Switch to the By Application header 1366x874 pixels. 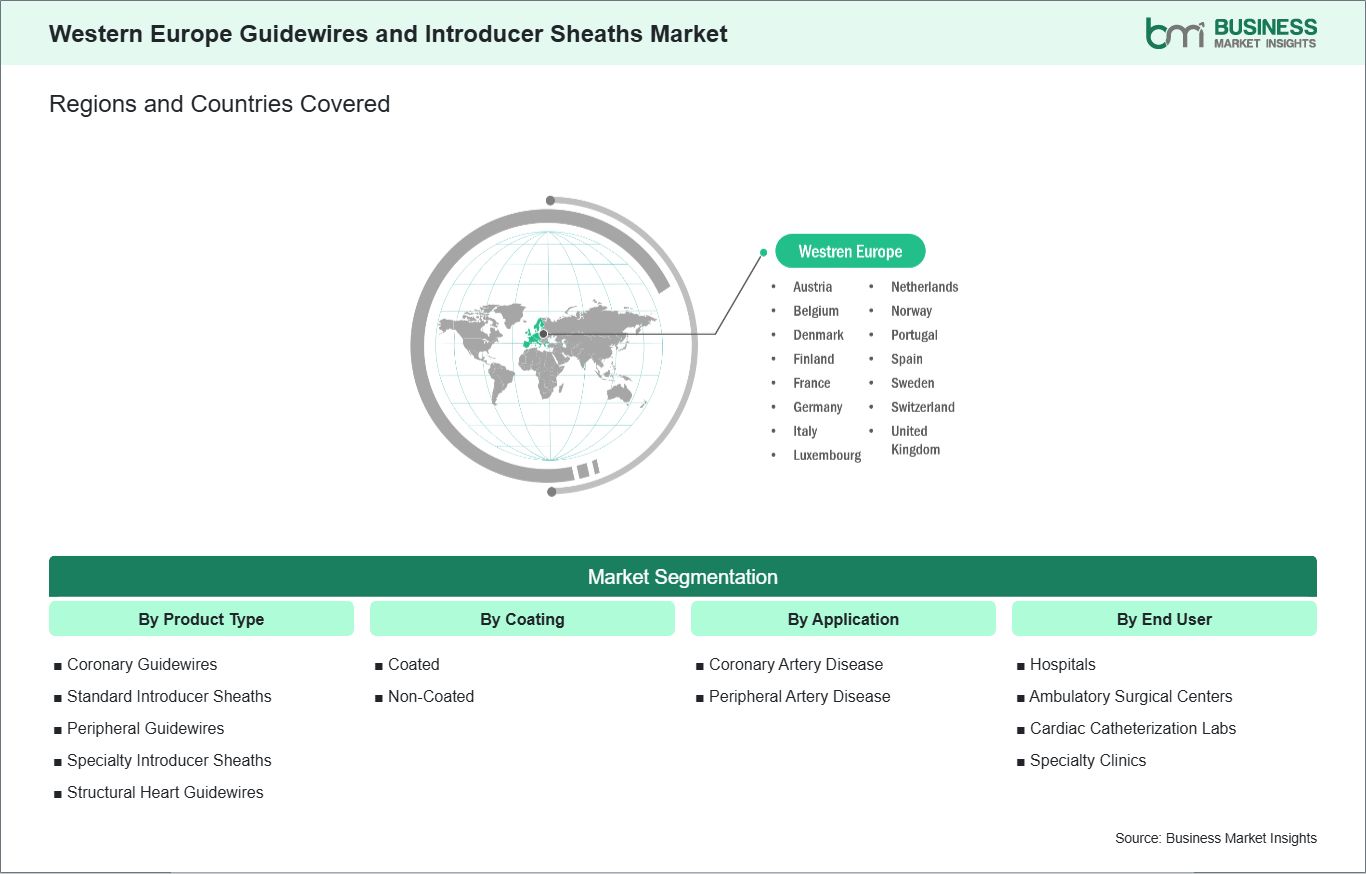pos(843,619)
